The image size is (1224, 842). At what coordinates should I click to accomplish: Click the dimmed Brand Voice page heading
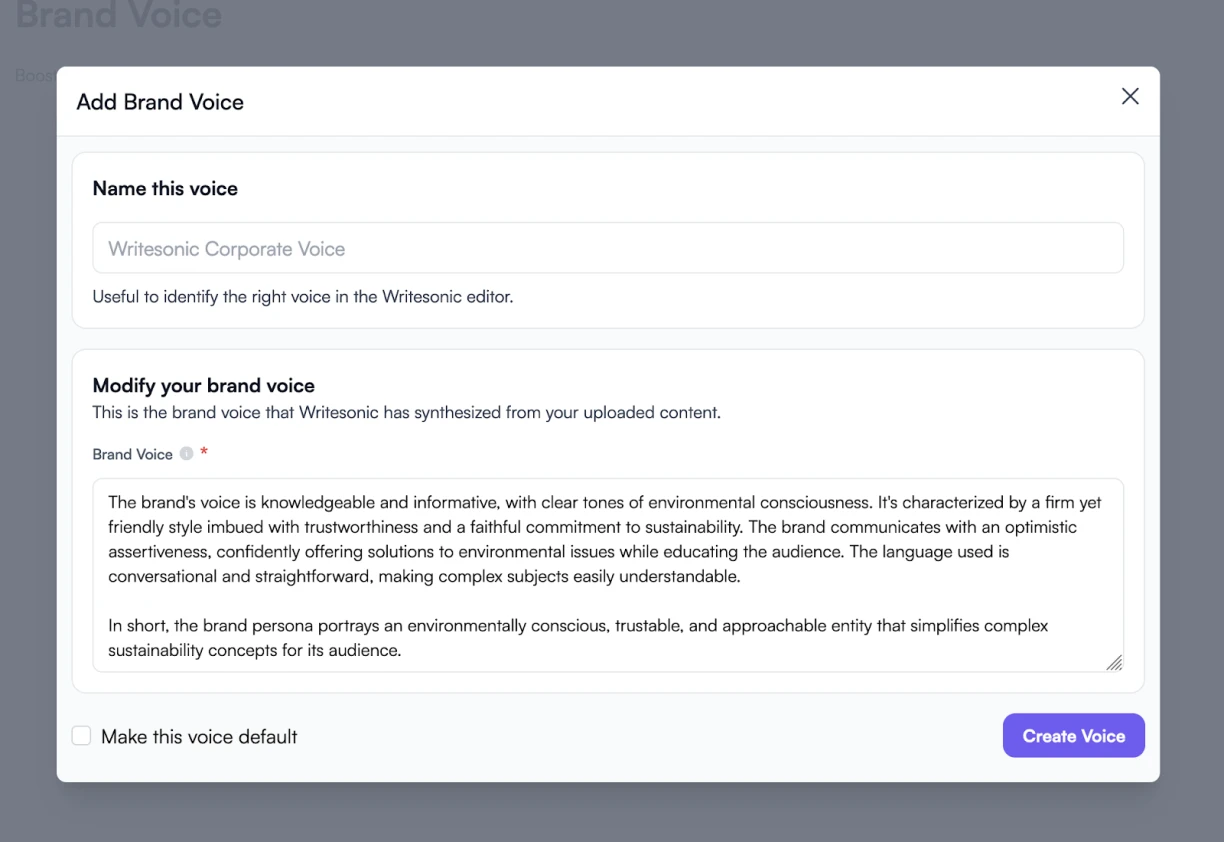point(119,16)
